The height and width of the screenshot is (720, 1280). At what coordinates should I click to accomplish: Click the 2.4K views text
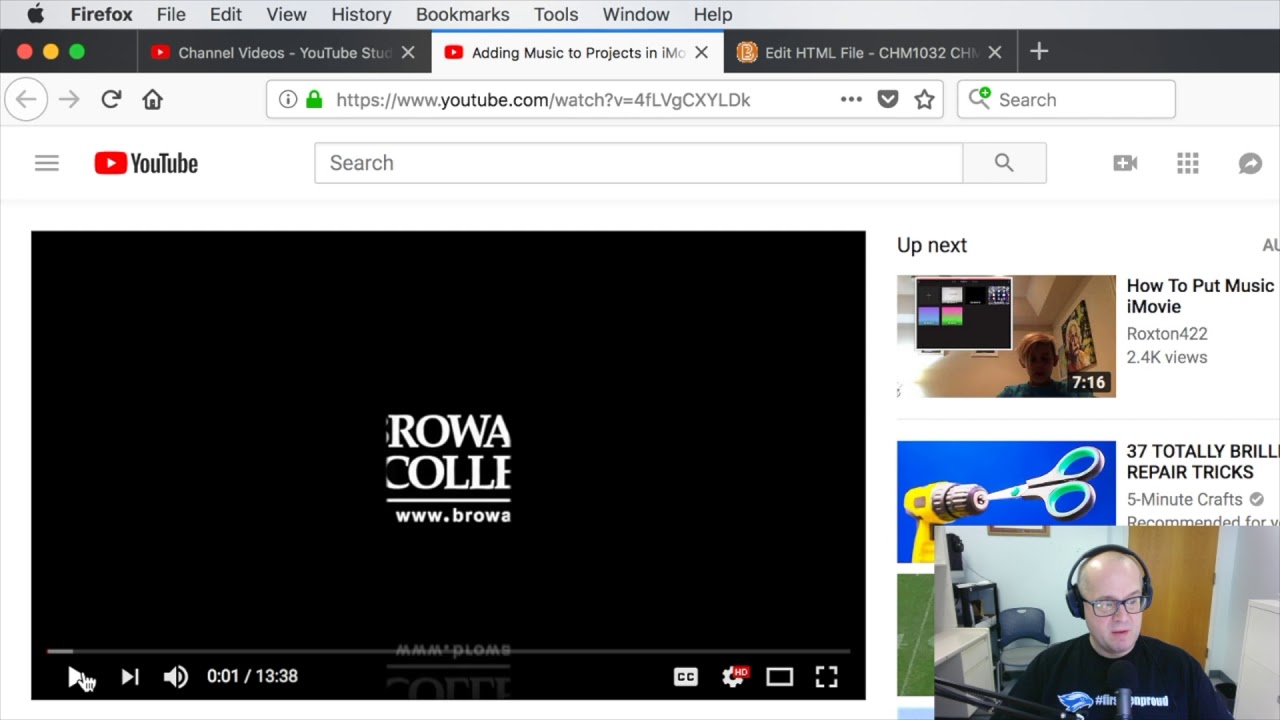pyautogui.click(x=1167, y=357)
